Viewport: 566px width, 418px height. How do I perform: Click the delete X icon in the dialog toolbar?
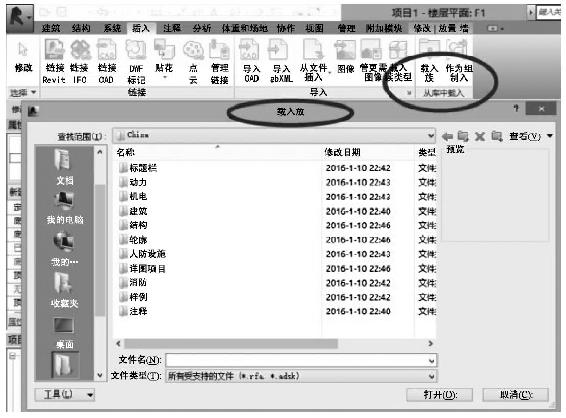coord(479,136)
